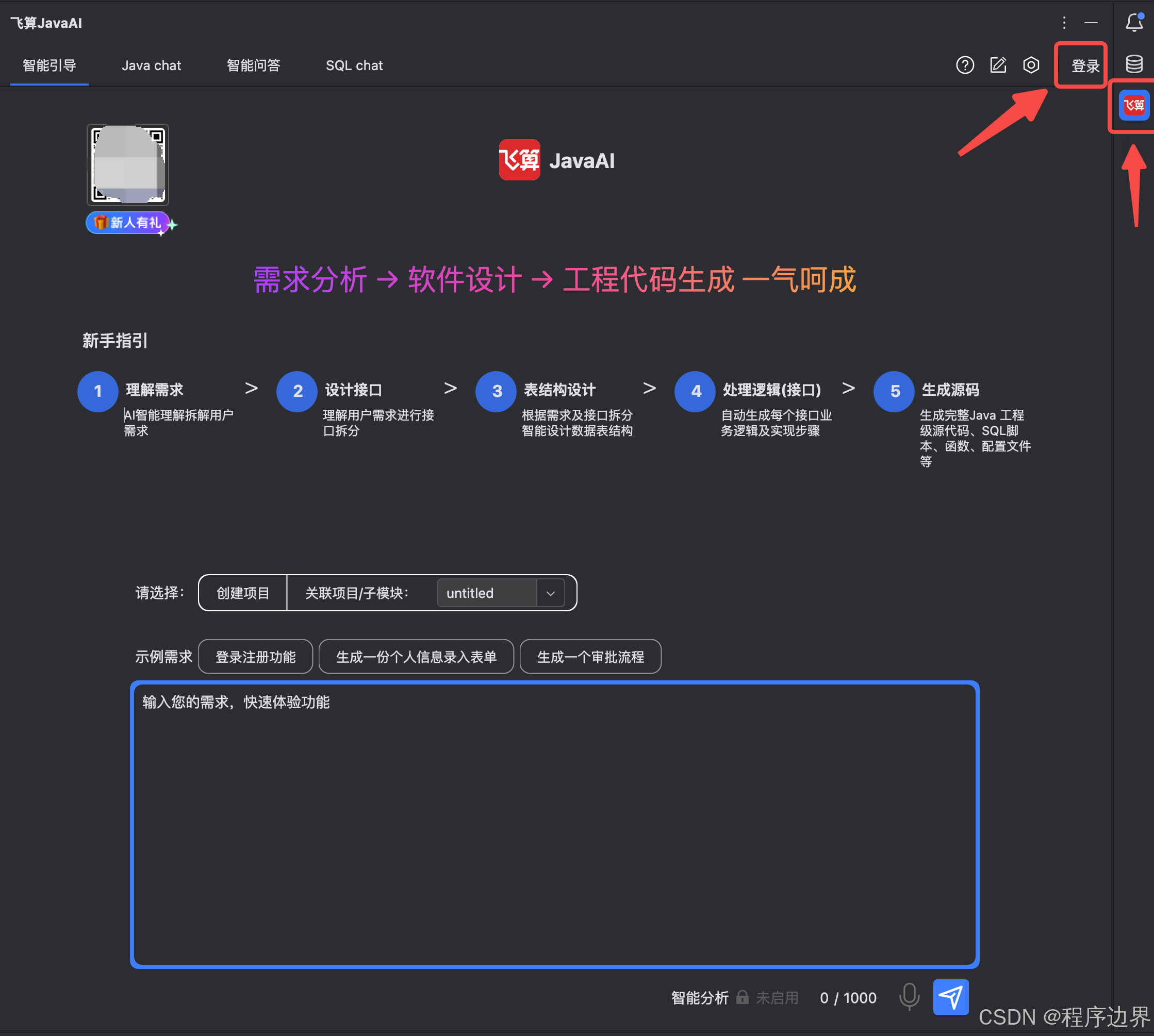This screenshot has width=1154, height=1036.
Task: Click the 飞算JavaAI panel title
Action: click(x=46, y=23)
